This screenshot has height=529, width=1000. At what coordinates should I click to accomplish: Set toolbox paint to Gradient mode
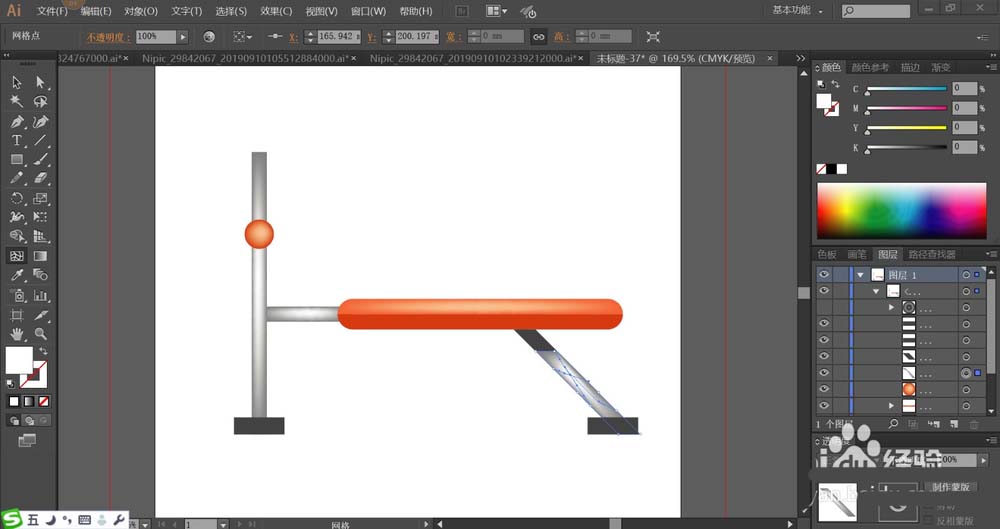(x=29, y=401)
